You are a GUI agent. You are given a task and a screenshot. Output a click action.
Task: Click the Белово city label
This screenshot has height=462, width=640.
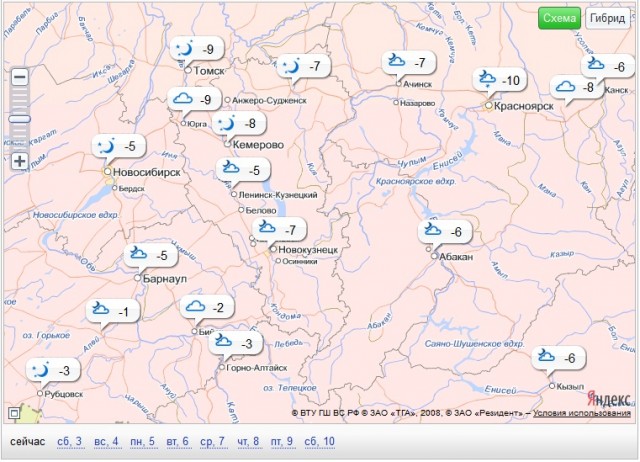click(x=261, y=211)
